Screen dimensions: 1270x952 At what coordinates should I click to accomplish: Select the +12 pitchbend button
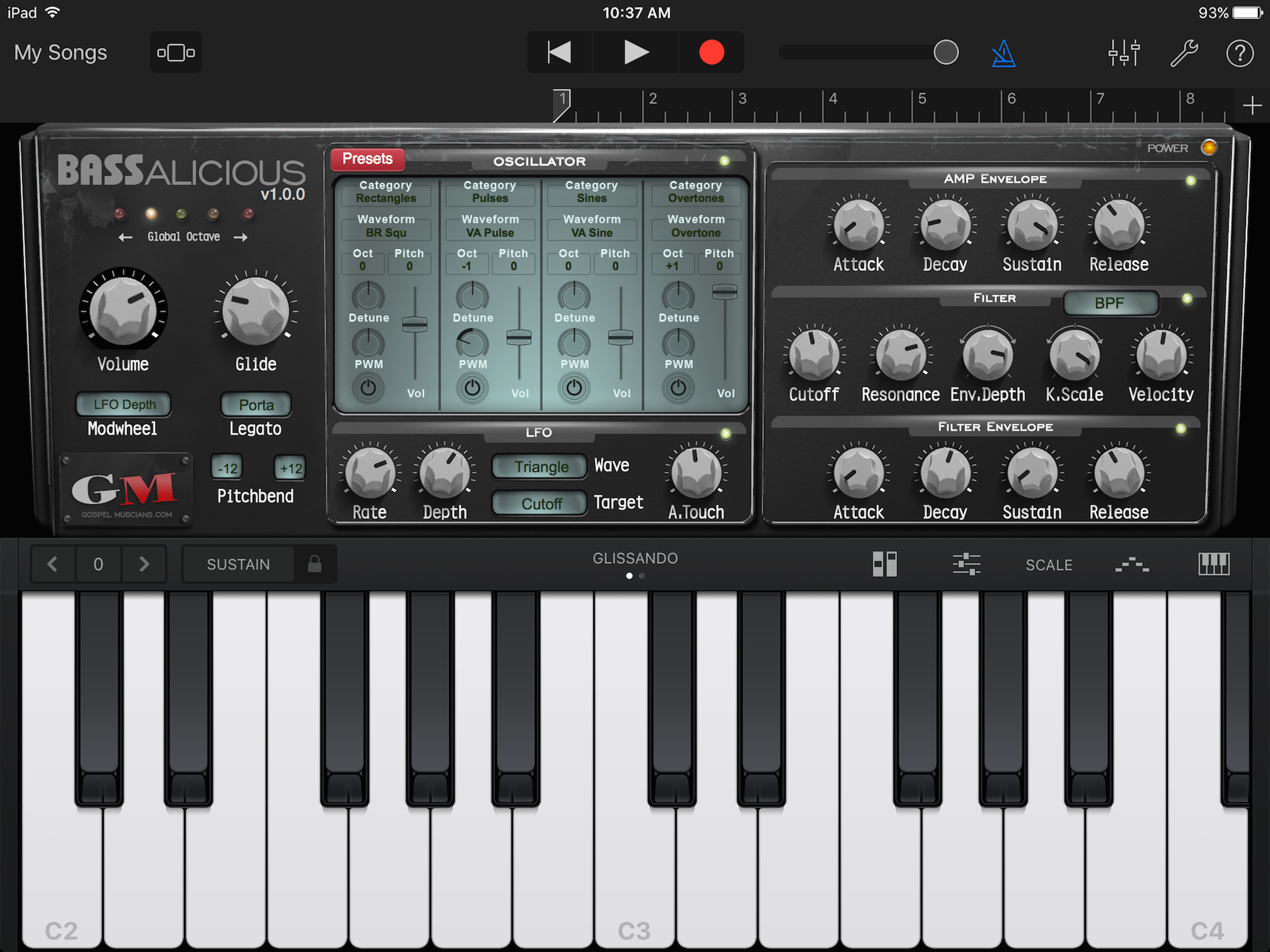pos(290,468)
